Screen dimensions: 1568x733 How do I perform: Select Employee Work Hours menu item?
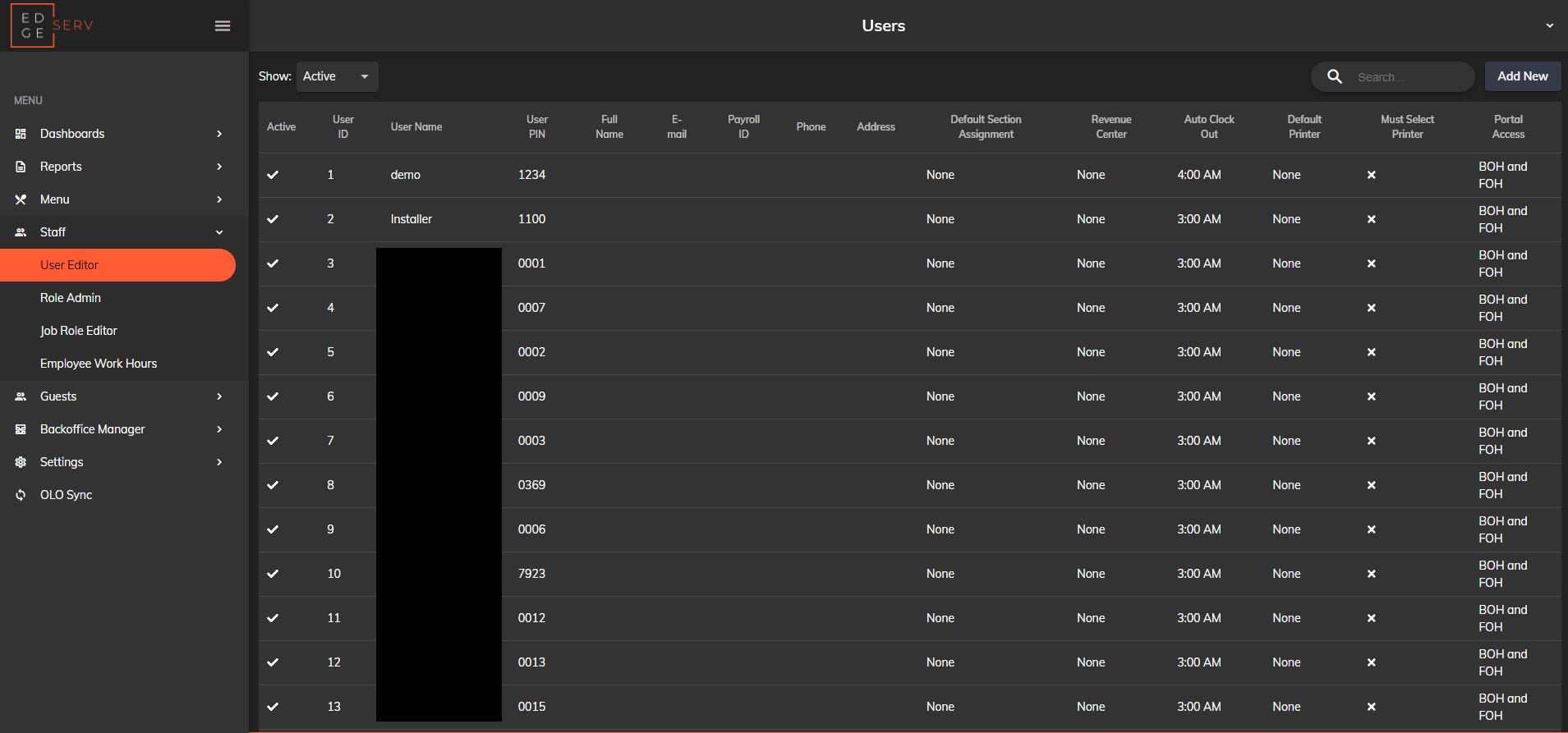click(99, 364)
